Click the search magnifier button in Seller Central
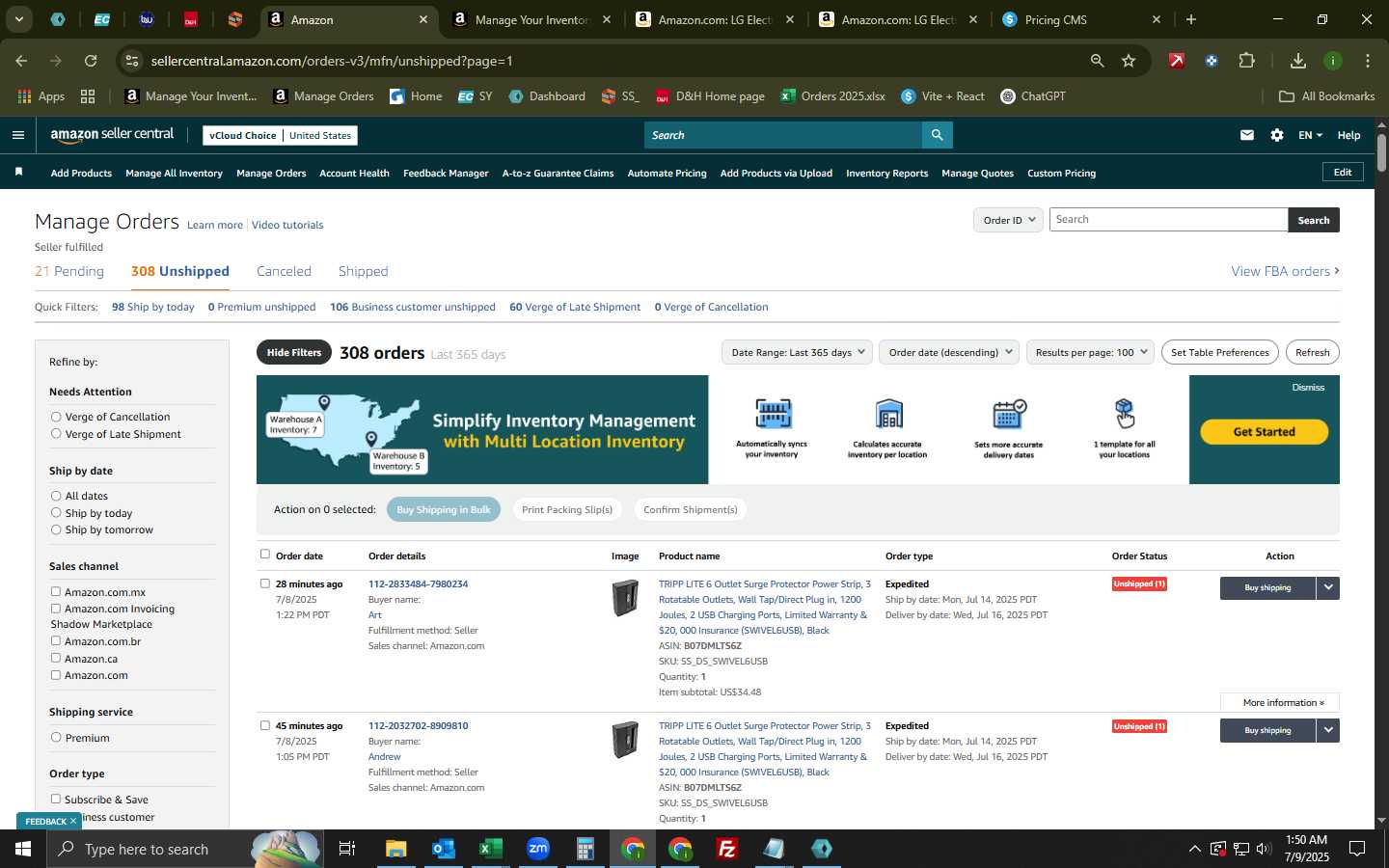This screenshot has height=868, width=1389. [x=937, y=135]
